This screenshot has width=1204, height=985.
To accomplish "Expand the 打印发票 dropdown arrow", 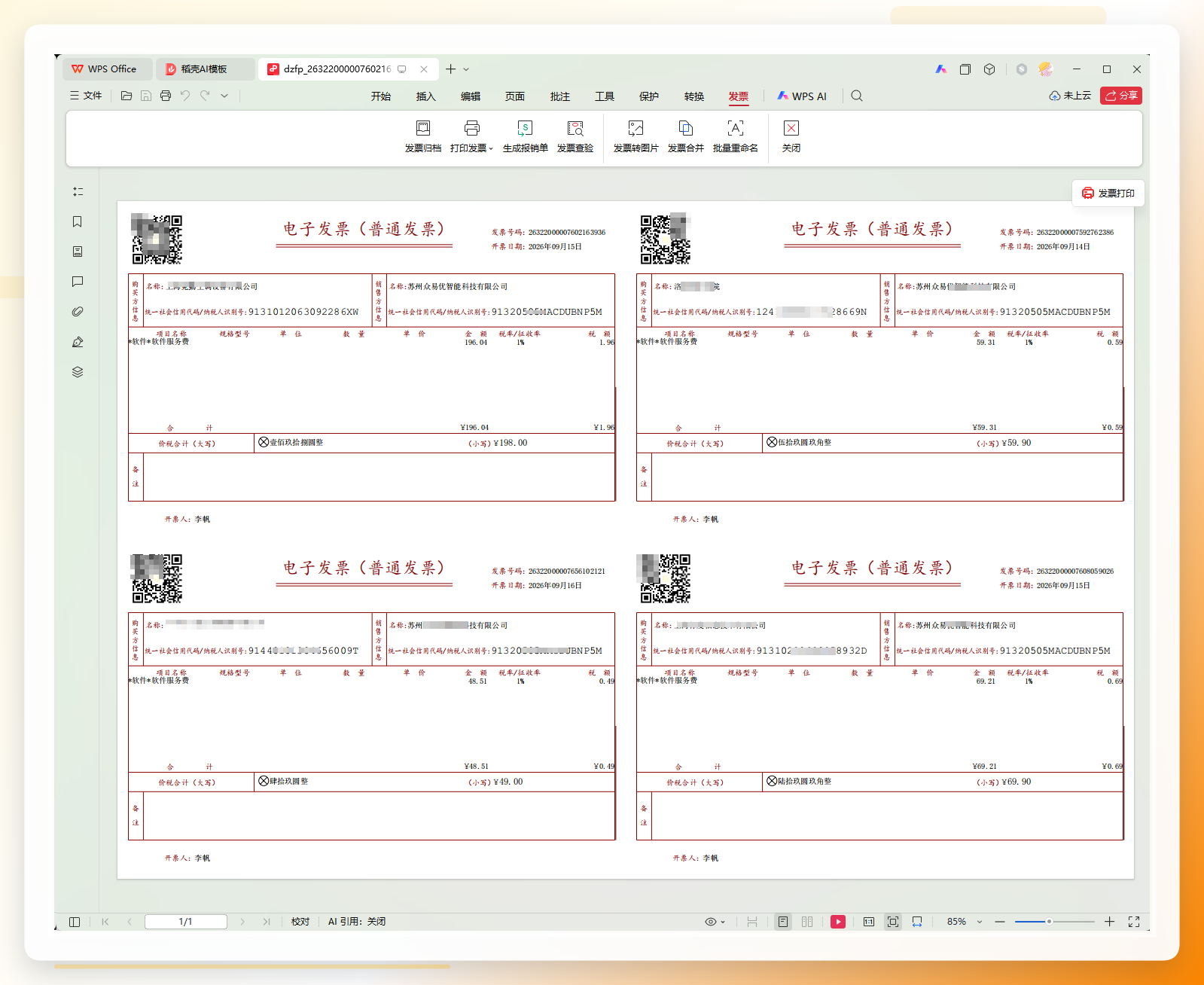I will (491, 149).
